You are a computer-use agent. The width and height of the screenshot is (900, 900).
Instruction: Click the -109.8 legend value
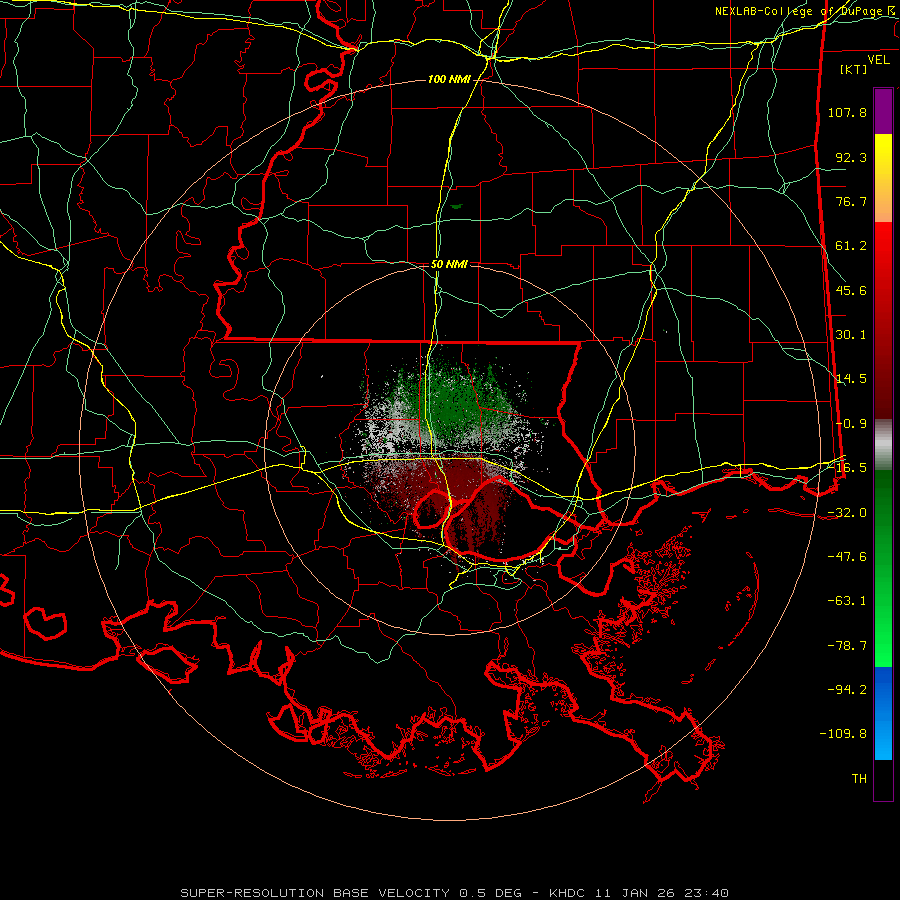tap(843, 734)
